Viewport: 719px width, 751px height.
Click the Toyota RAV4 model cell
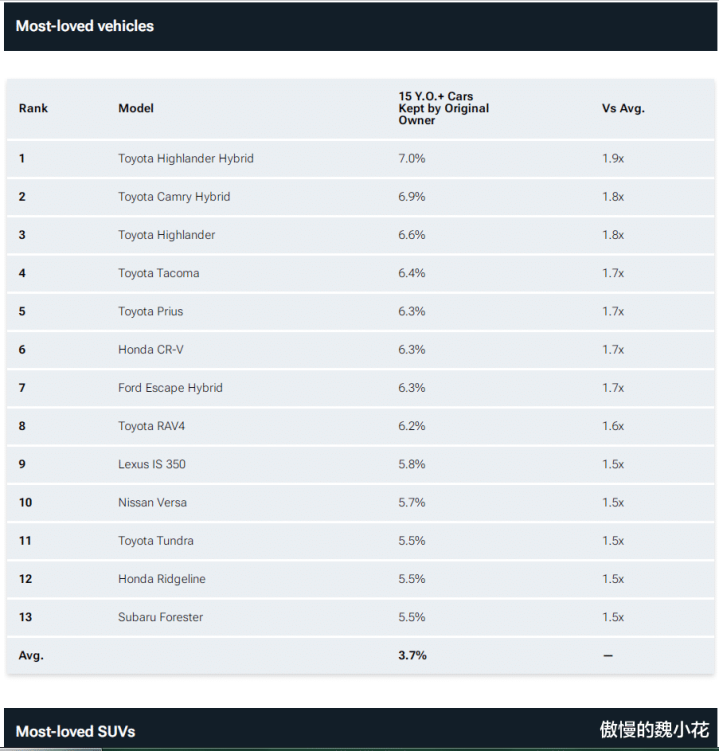[151, 426]
